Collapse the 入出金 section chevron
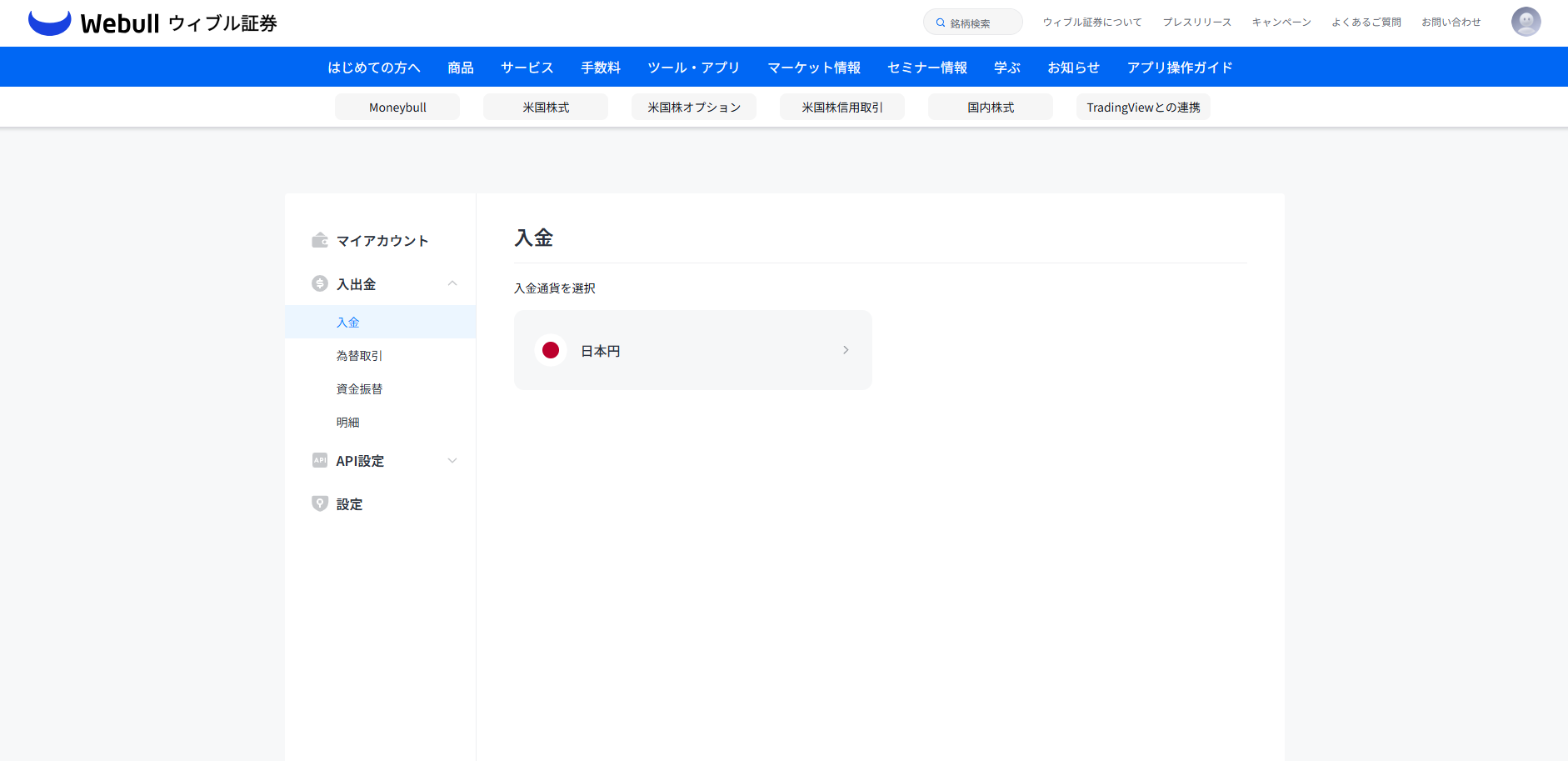Screen dimensions: 1568x761 452,284
